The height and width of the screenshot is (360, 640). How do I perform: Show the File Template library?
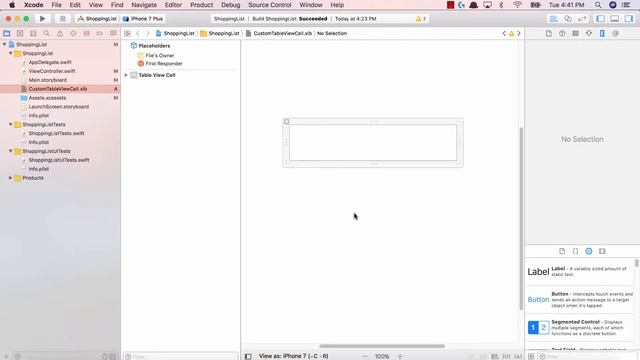pos(562,251)
